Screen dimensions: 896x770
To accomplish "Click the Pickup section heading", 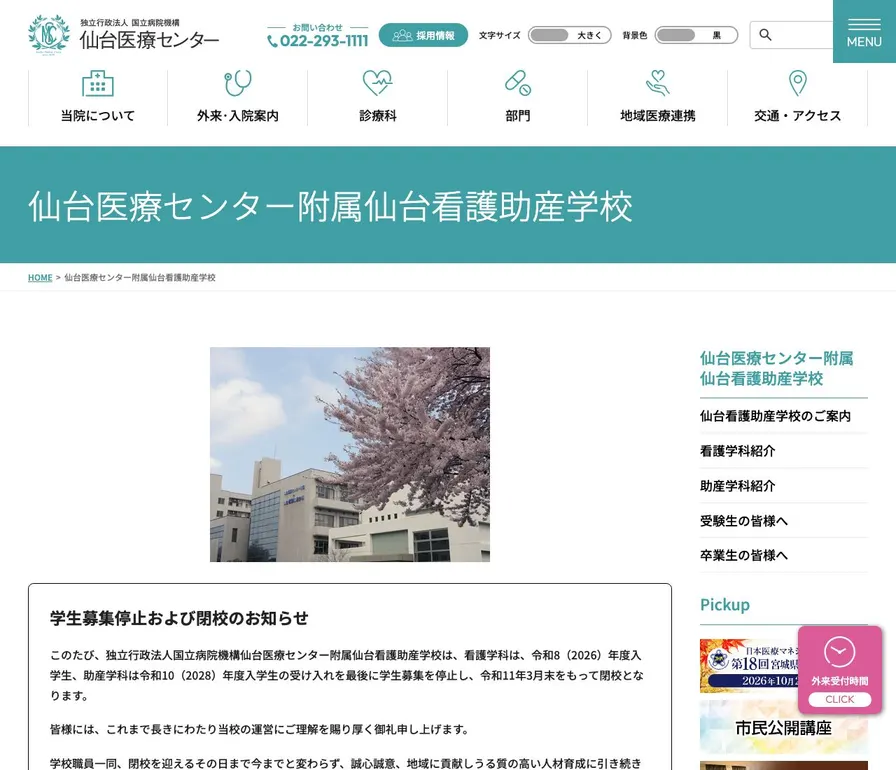I will click(725, 604).
